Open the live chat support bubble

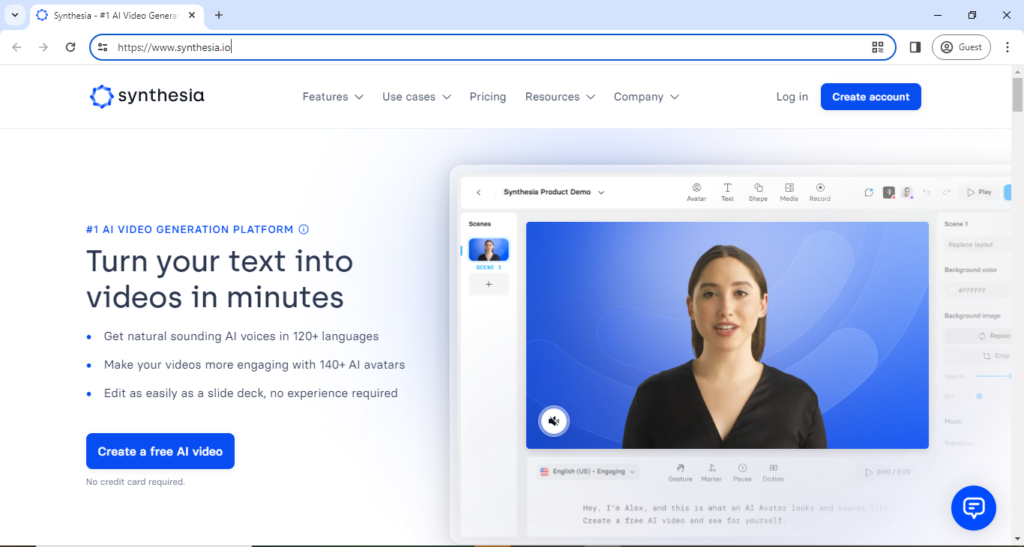pos(973,507)
